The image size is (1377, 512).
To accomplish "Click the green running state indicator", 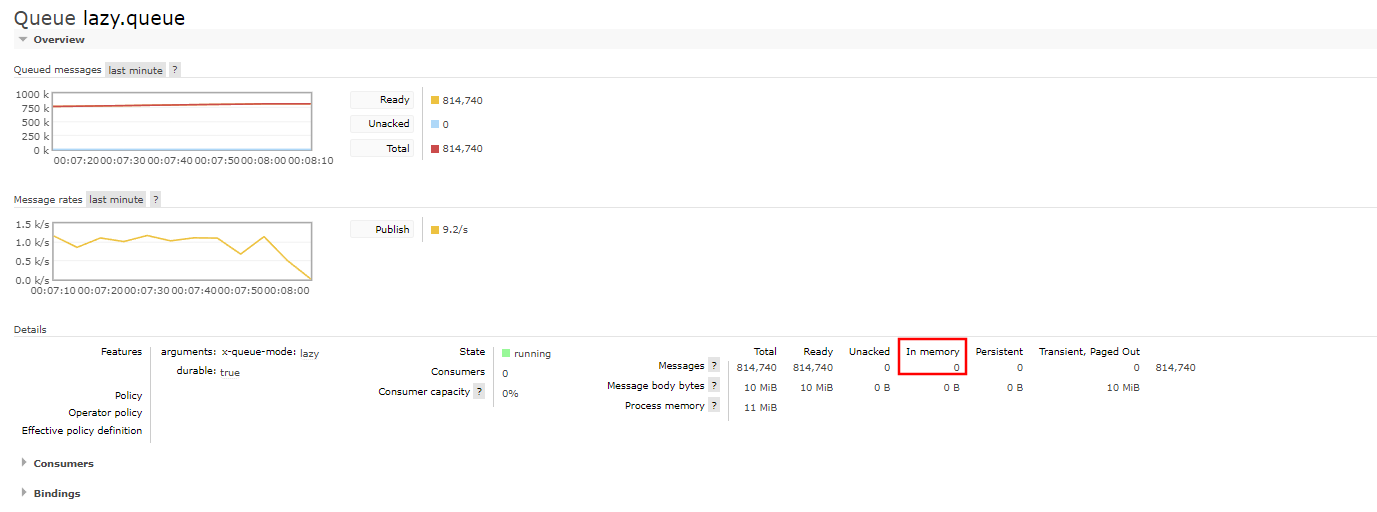I will 506,353.
